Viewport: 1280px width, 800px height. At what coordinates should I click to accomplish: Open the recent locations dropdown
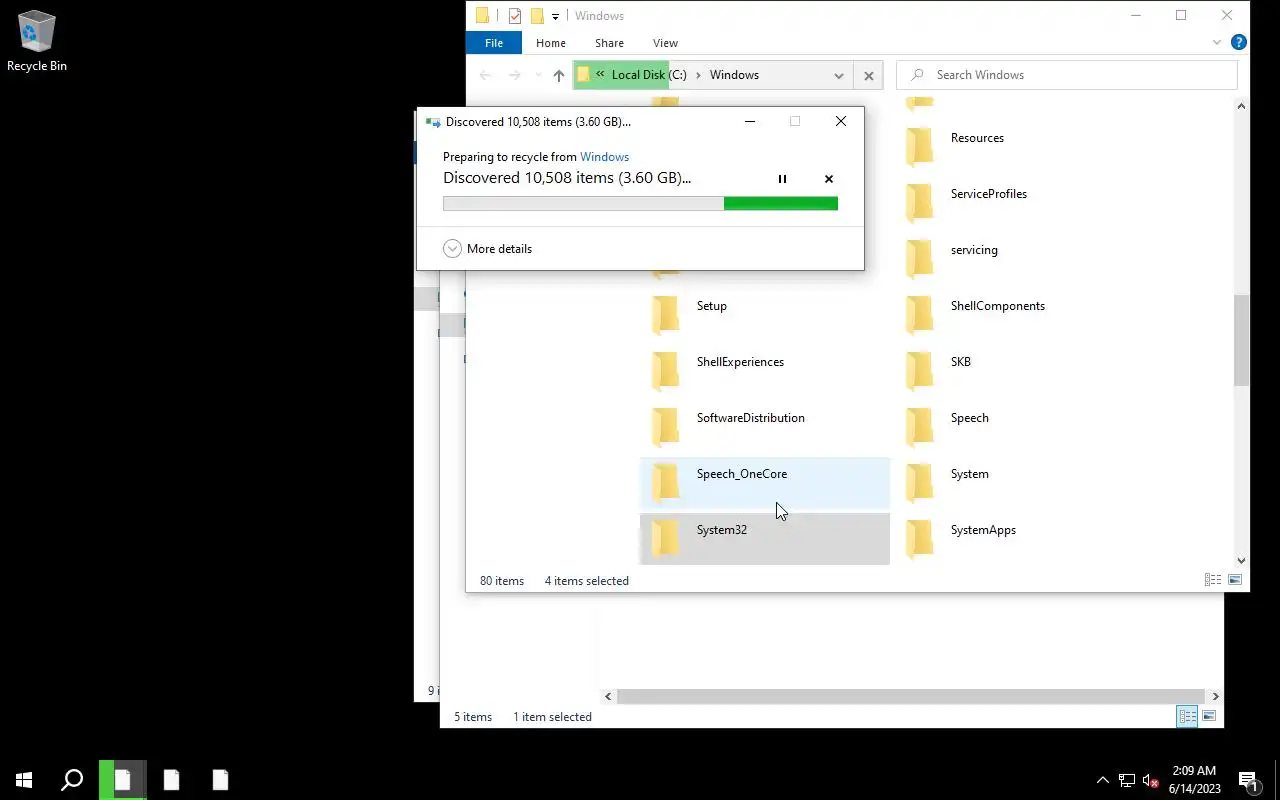(x=538, y=75)
